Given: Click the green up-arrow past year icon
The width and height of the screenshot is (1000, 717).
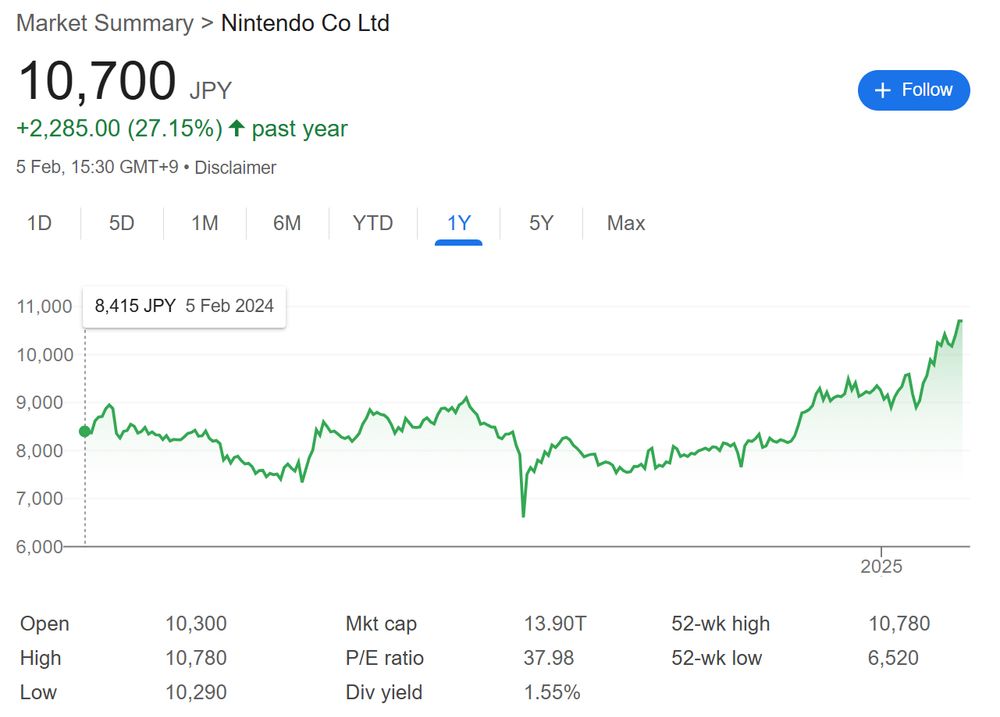Looking at the screenshot, I should (x=237, y=128).
